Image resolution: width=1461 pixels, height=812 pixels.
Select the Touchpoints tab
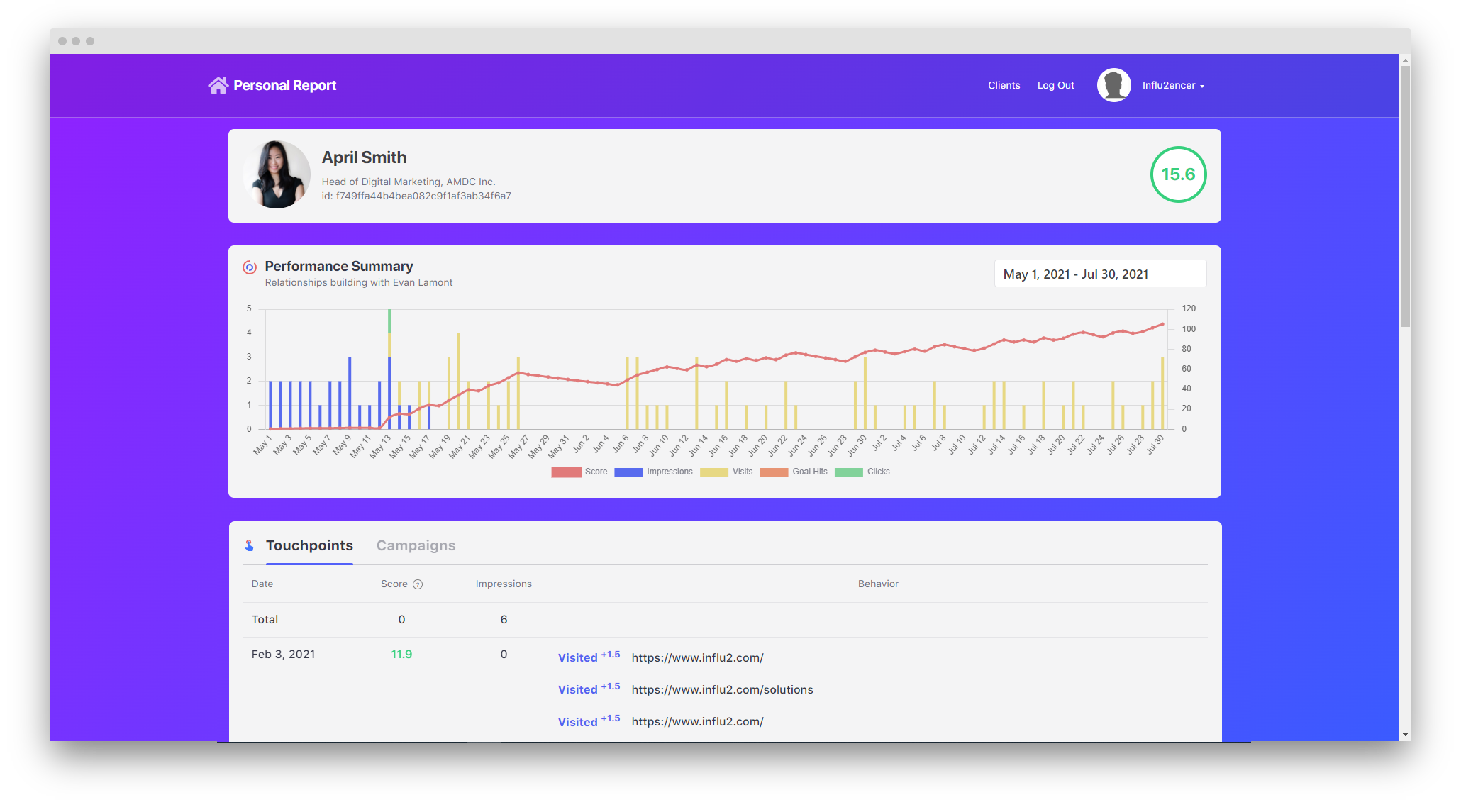click(309, 545)
